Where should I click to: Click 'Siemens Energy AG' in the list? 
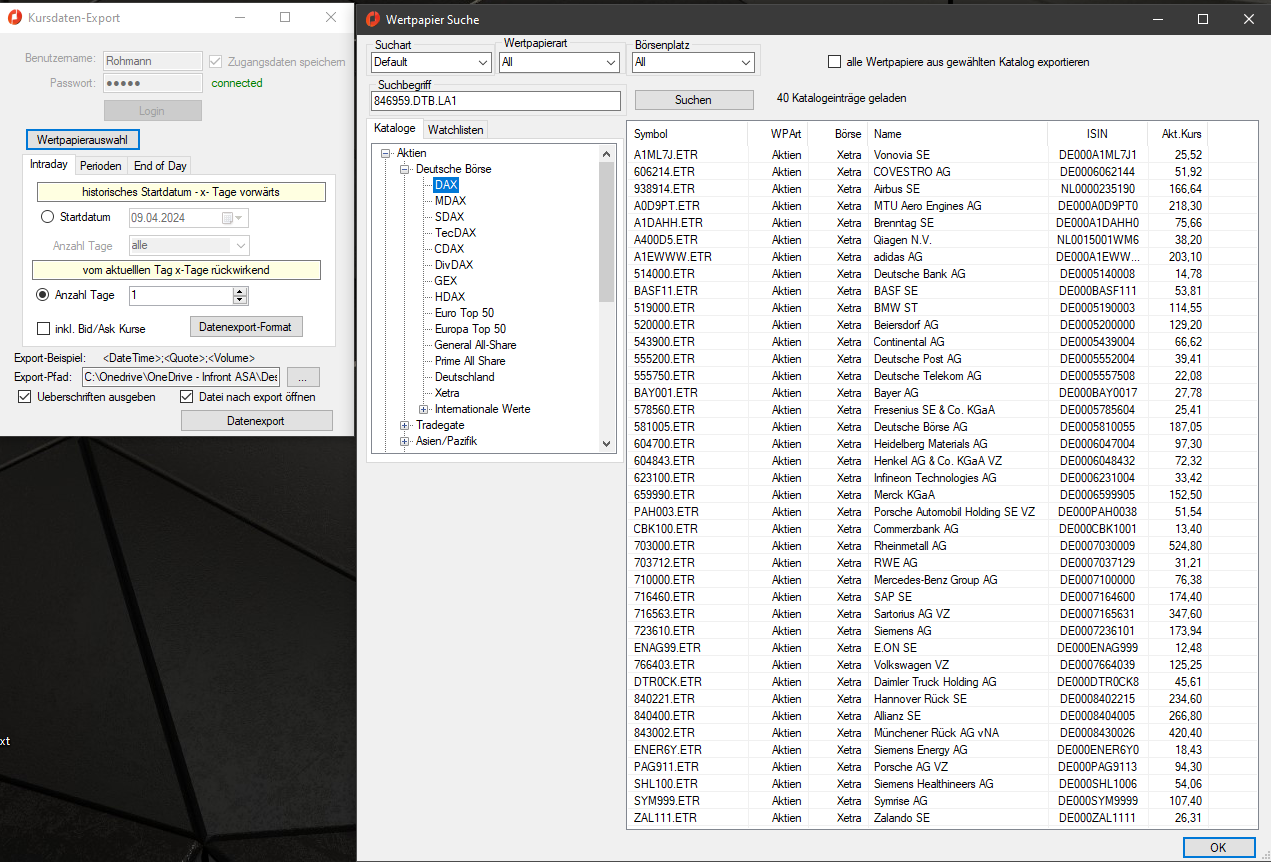coord(920,750)
